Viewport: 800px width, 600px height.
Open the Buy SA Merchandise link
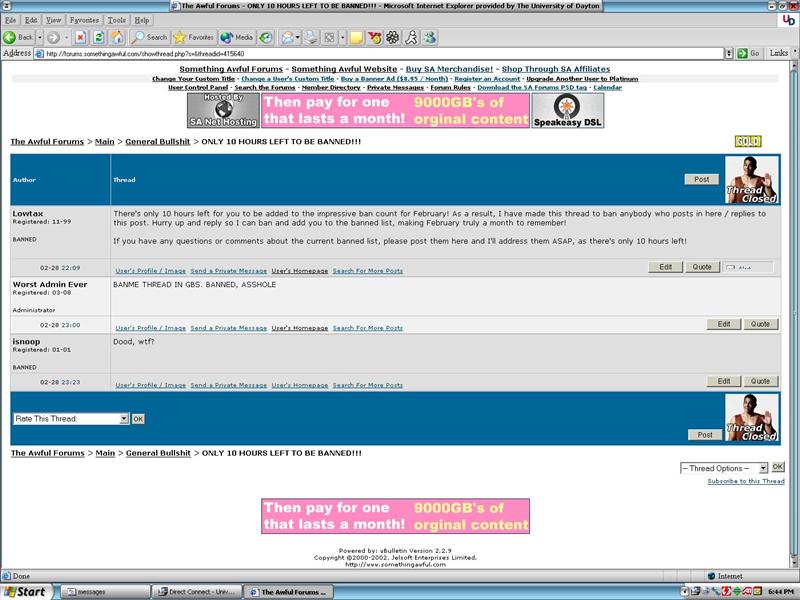pos(449,69)
